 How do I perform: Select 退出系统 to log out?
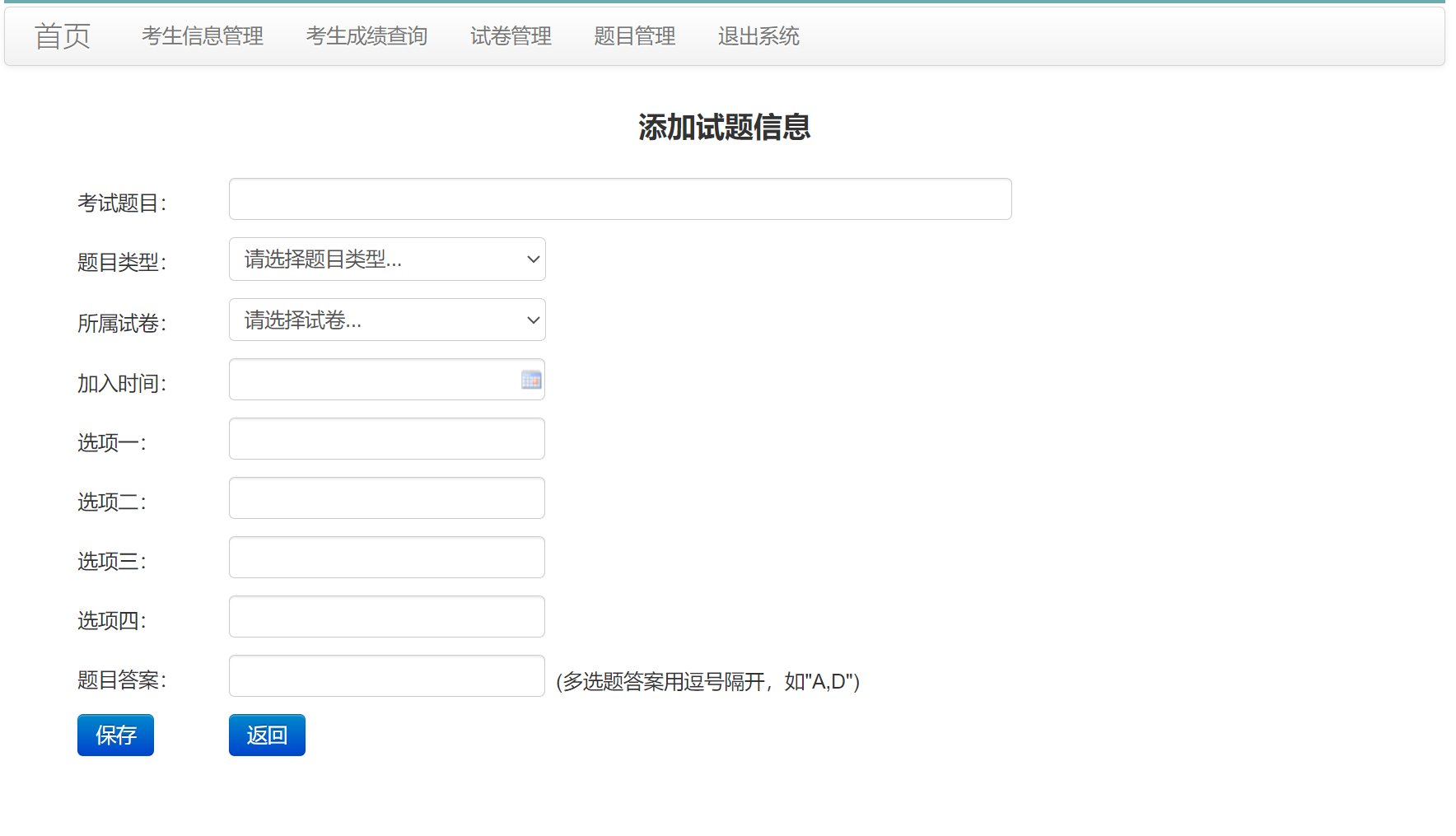tap(758, 36)
